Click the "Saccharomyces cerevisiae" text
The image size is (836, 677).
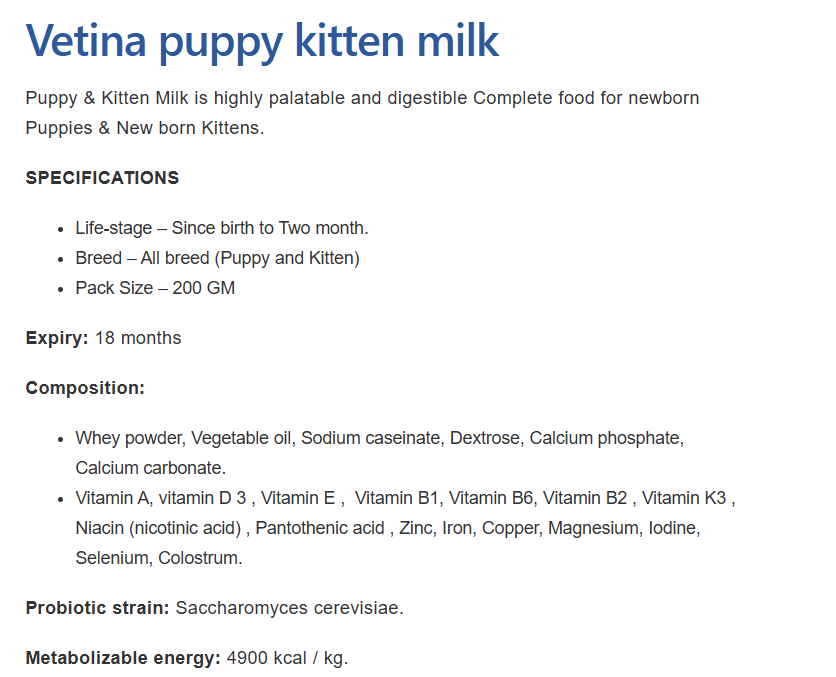(x=288, y=608)
